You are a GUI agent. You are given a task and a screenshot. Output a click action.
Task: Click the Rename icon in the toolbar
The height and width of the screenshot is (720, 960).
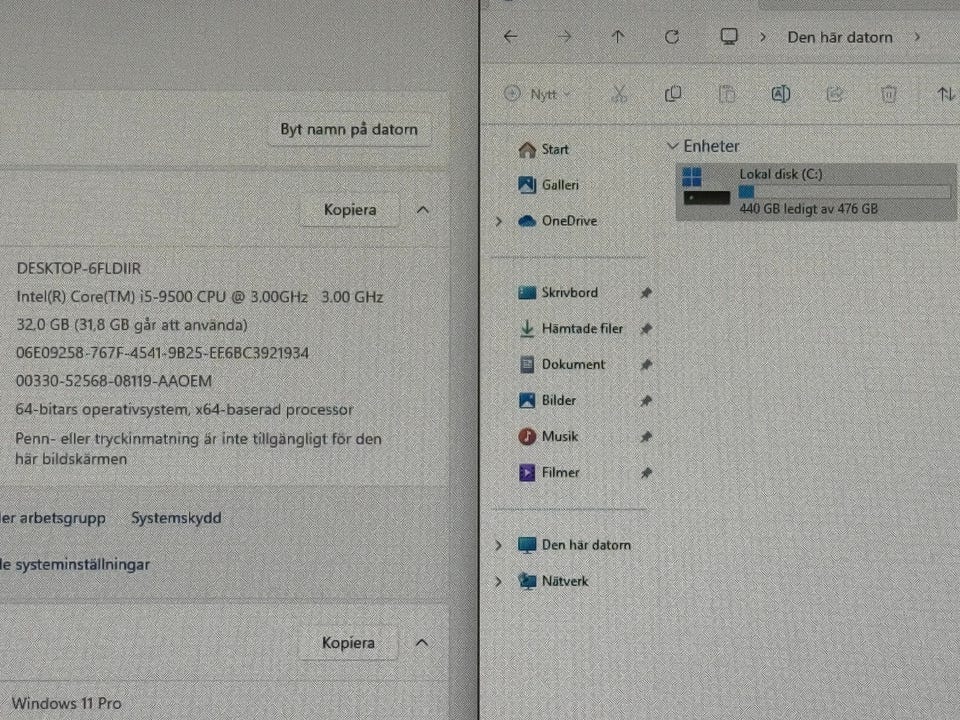(x=781, y=94)
